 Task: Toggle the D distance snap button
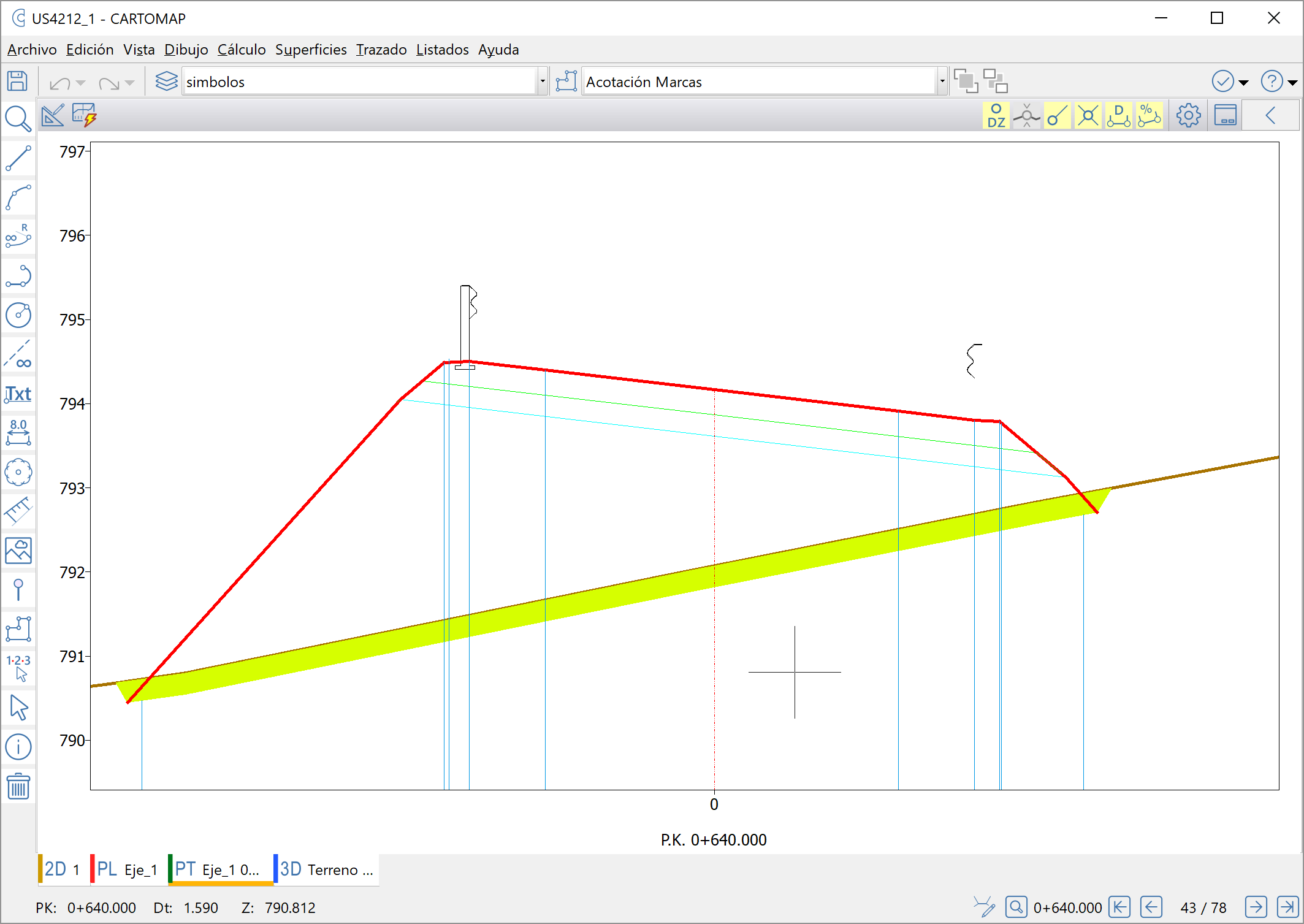click(1118, 115)
